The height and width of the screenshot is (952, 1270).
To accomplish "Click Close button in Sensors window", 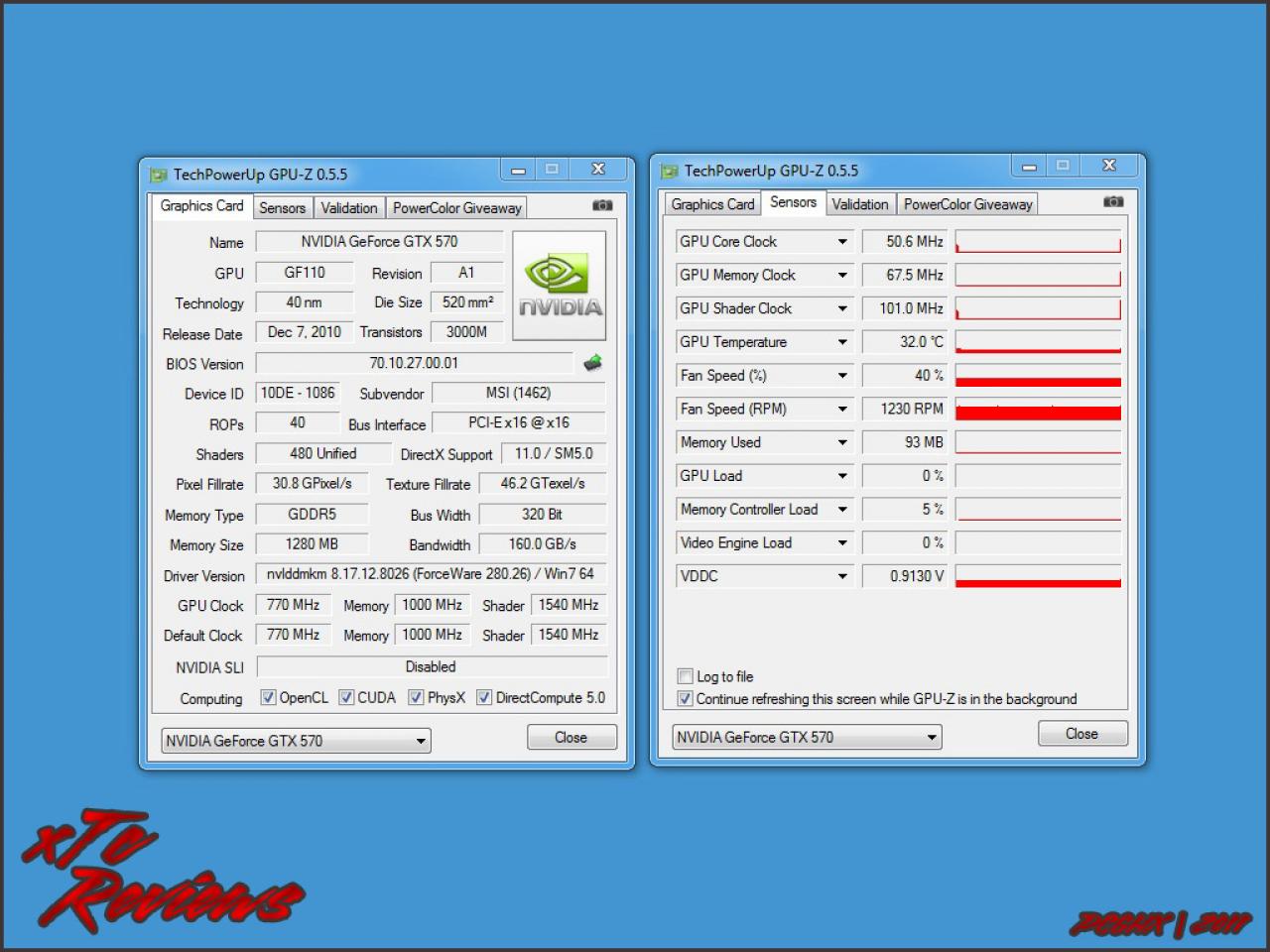I will pos(1081,734).
